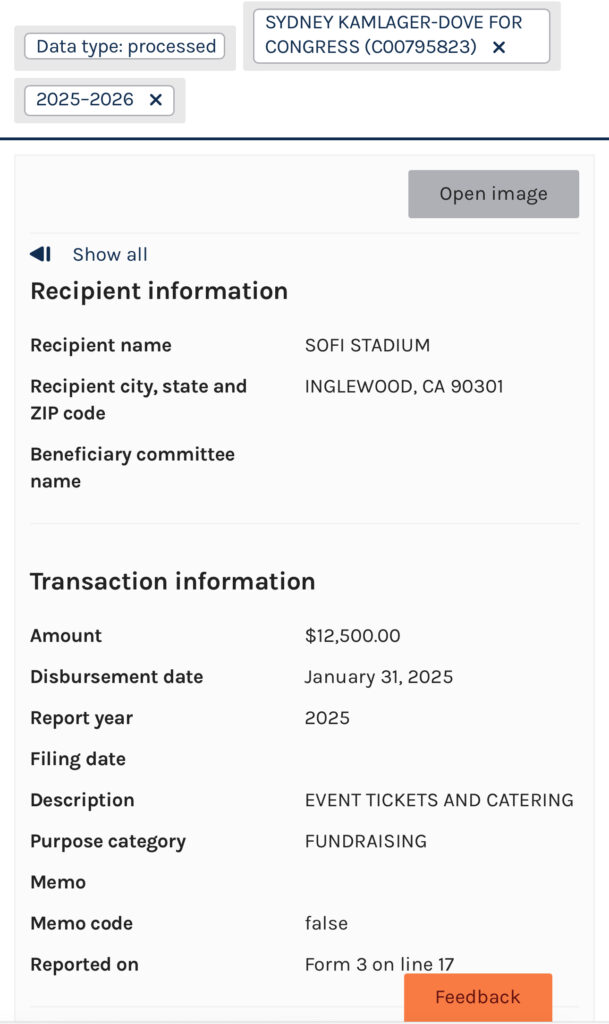
Task: Click the Show all link
Action: (110, 254)
